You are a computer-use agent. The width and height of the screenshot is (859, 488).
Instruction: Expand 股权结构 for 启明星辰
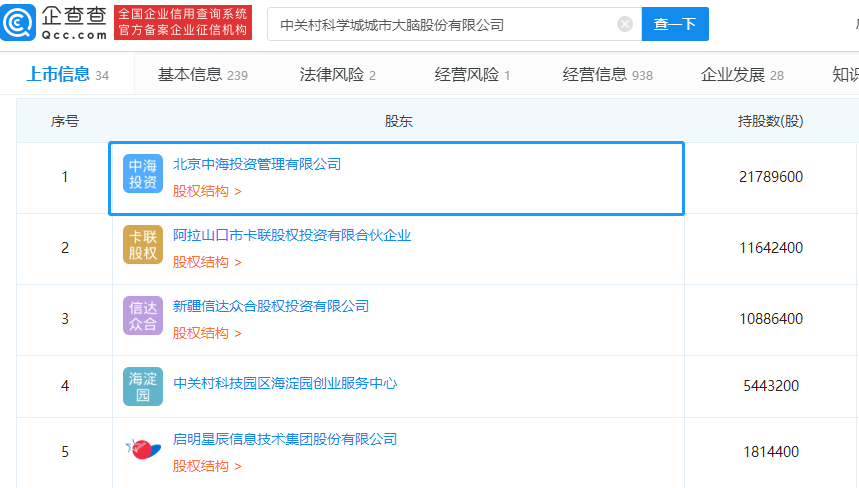[207, 466]
